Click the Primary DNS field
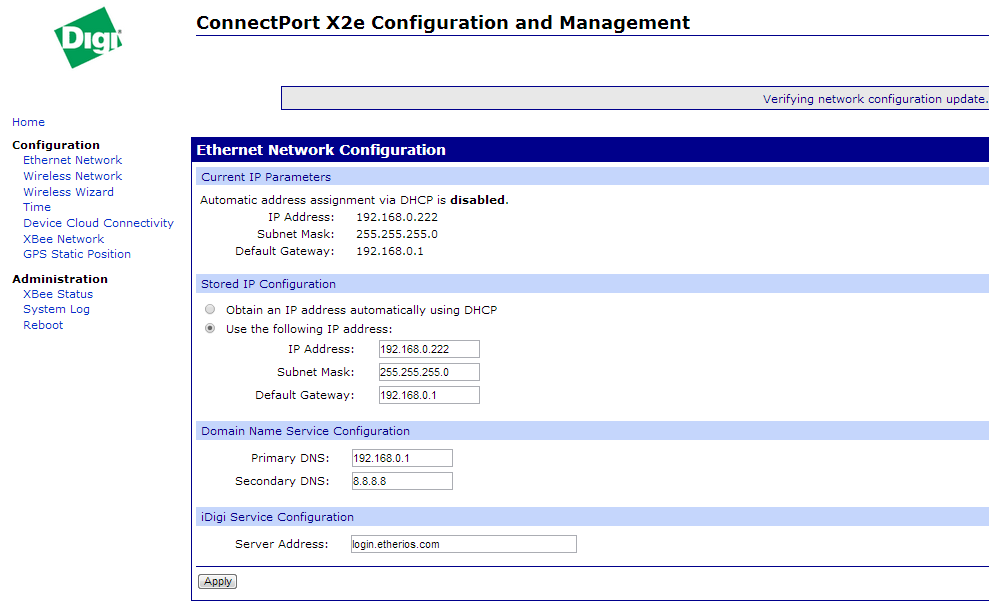989x607 pixels. pos(402,458)
